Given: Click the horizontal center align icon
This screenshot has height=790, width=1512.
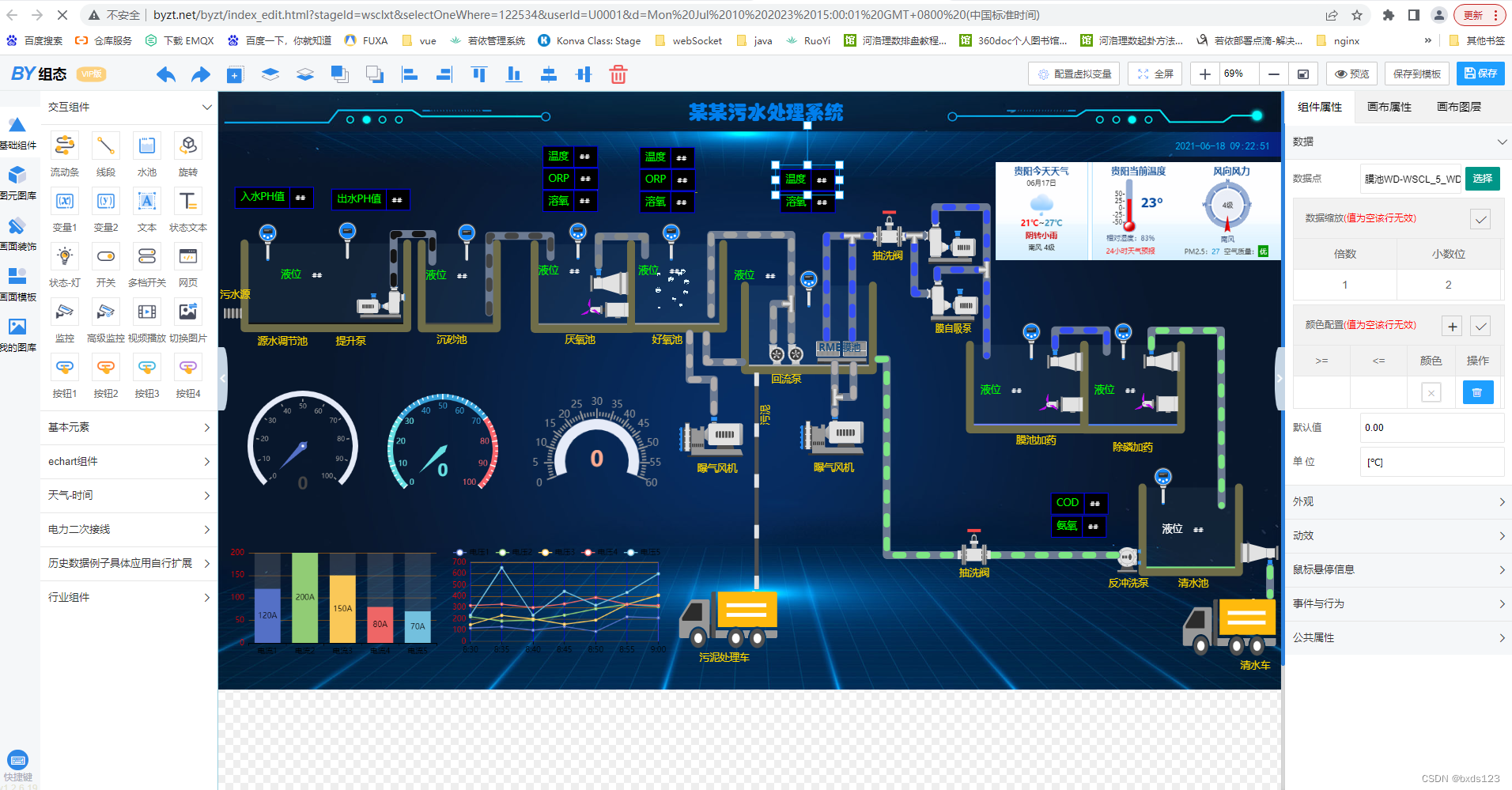Looking at the screenshot, I should (549, 74).
